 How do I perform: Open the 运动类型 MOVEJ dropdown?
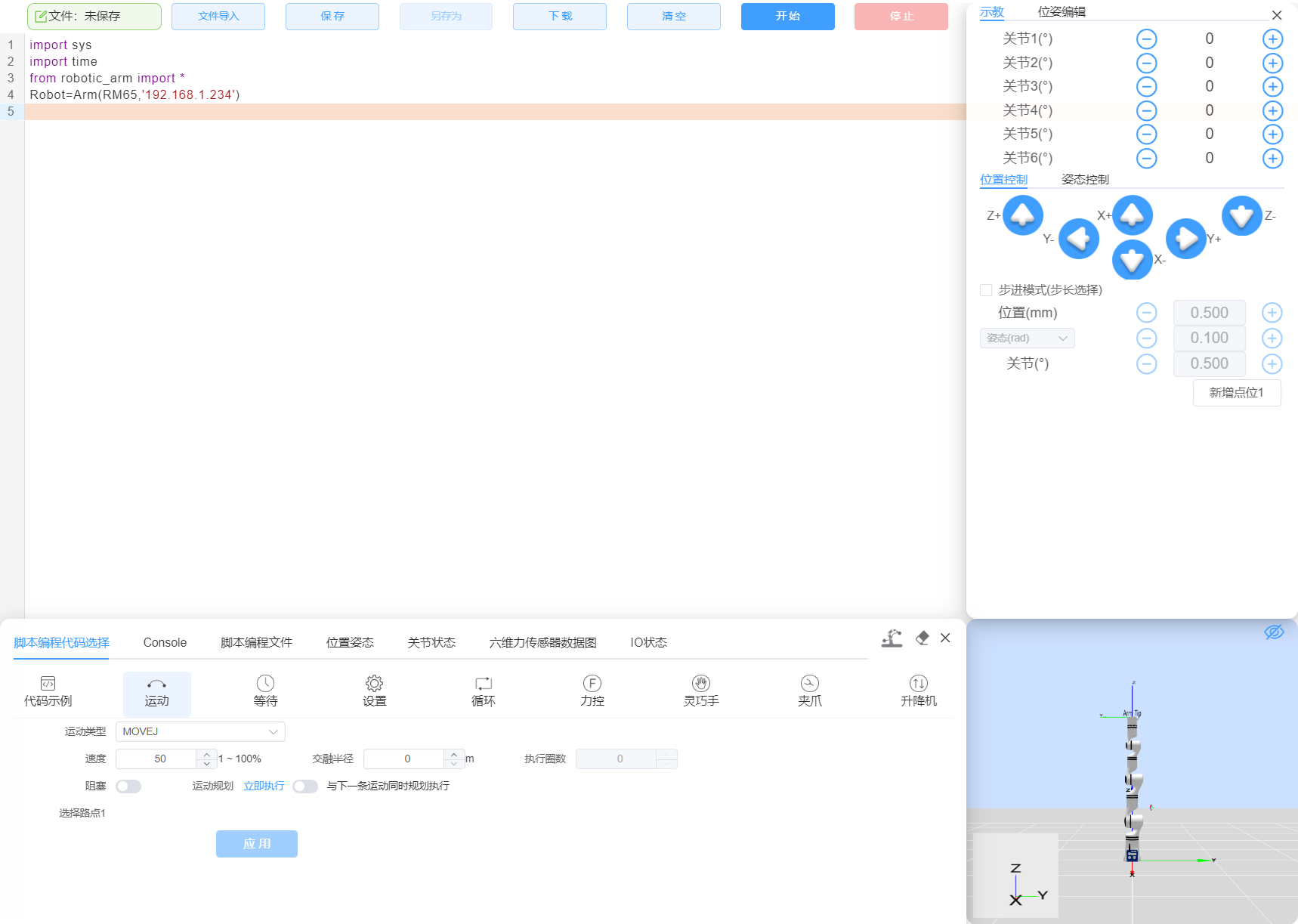199,731
